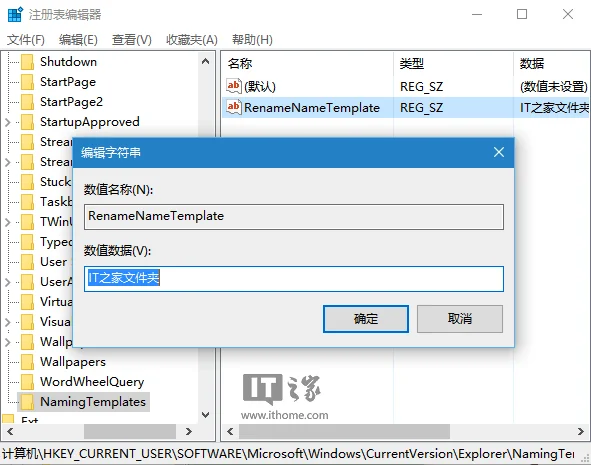Image resolution: width=591 pixels, height=465 pixels.
Task: Select the RenameNameTemplate string value icon
Action: pyautogui.click(x=233, y=107)
